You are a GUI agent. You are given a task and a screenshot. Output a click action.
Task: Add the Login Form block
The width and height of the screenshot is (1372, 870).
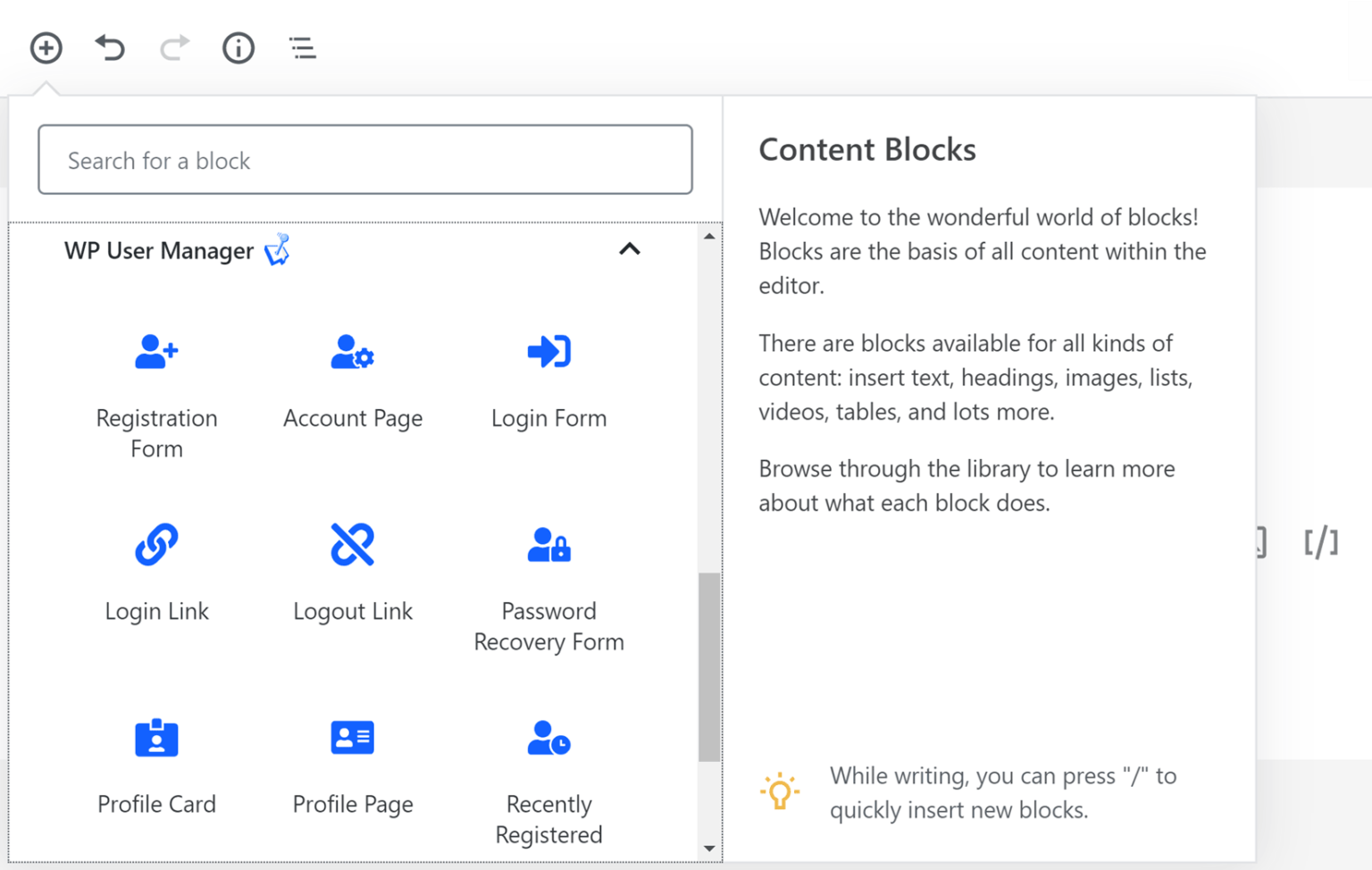548,381
